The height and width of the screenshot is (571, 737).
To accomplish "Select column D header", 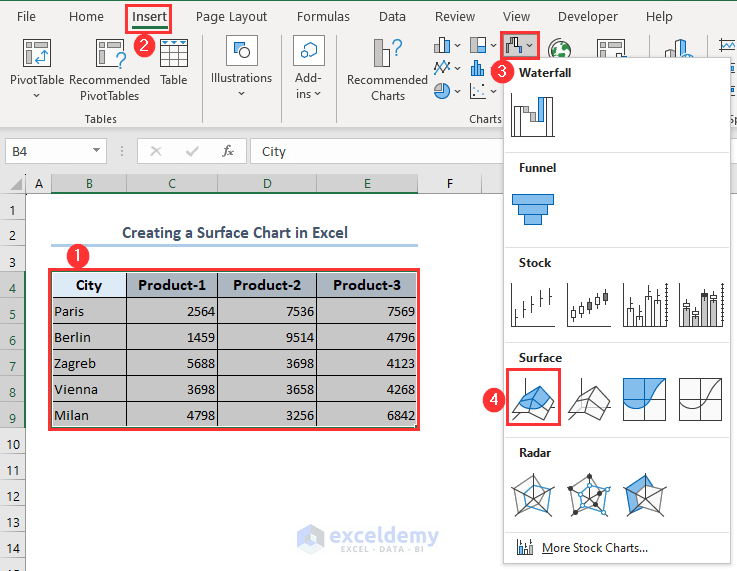I will click(267, 184).
